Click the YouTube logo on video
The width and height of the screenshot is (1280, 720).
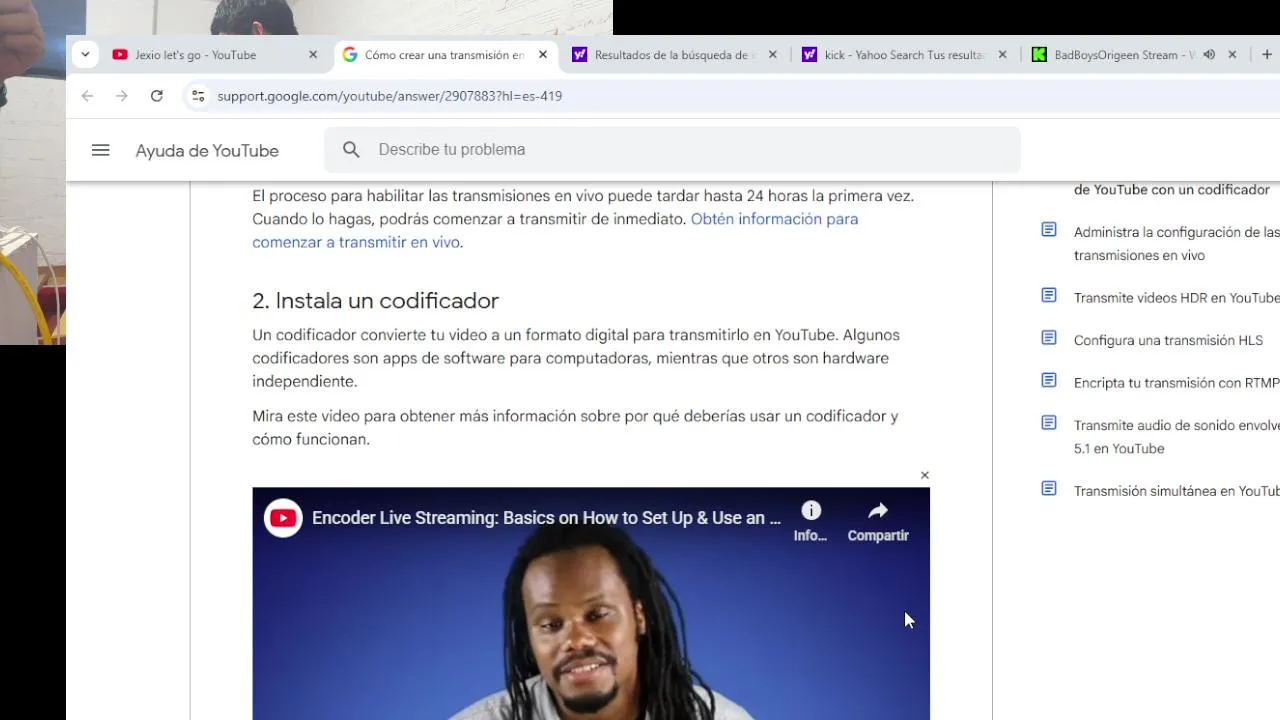(x=283, y=518)
